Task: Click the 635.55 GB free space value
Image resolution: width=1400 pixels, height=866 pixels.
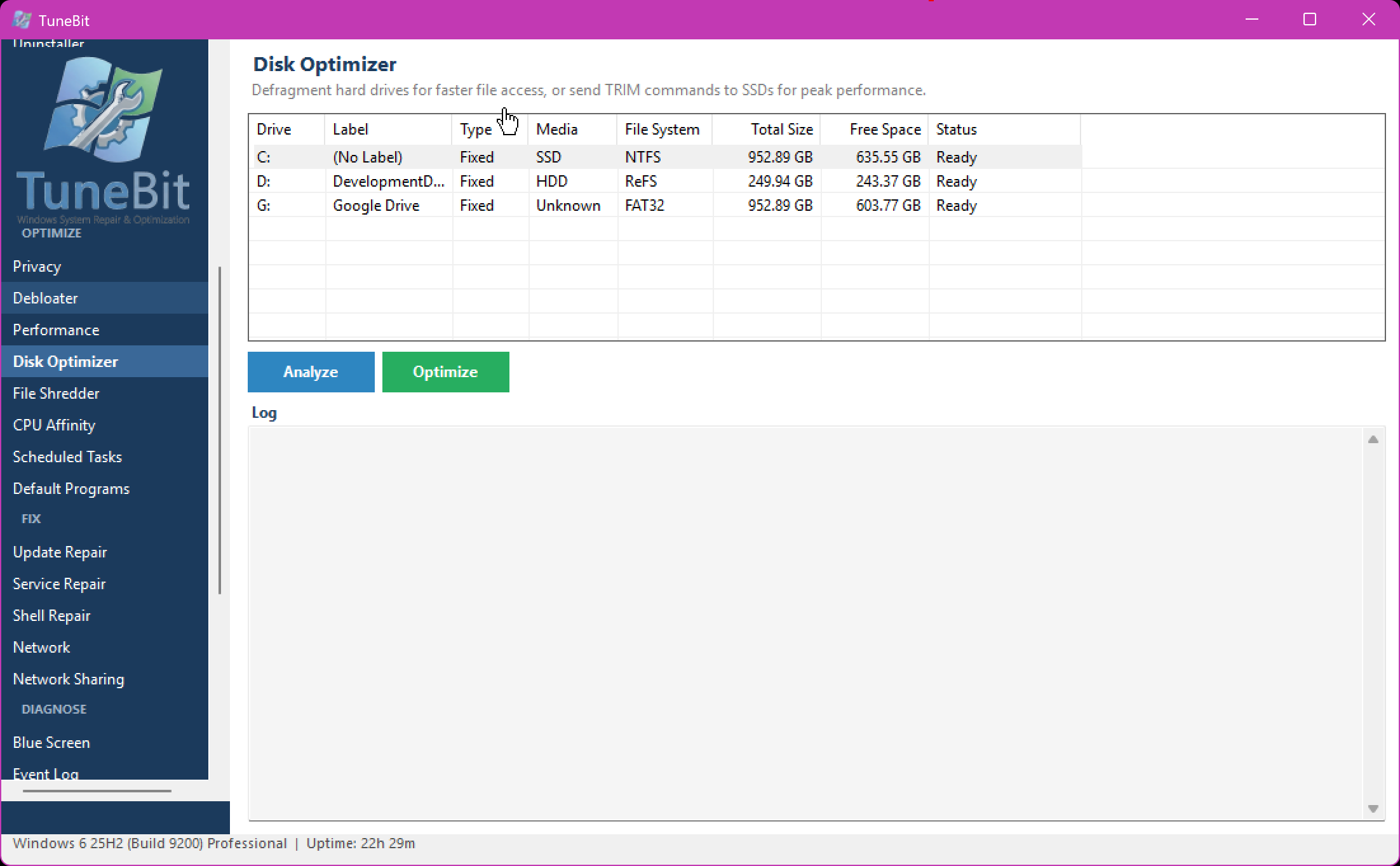Action: 888,157
